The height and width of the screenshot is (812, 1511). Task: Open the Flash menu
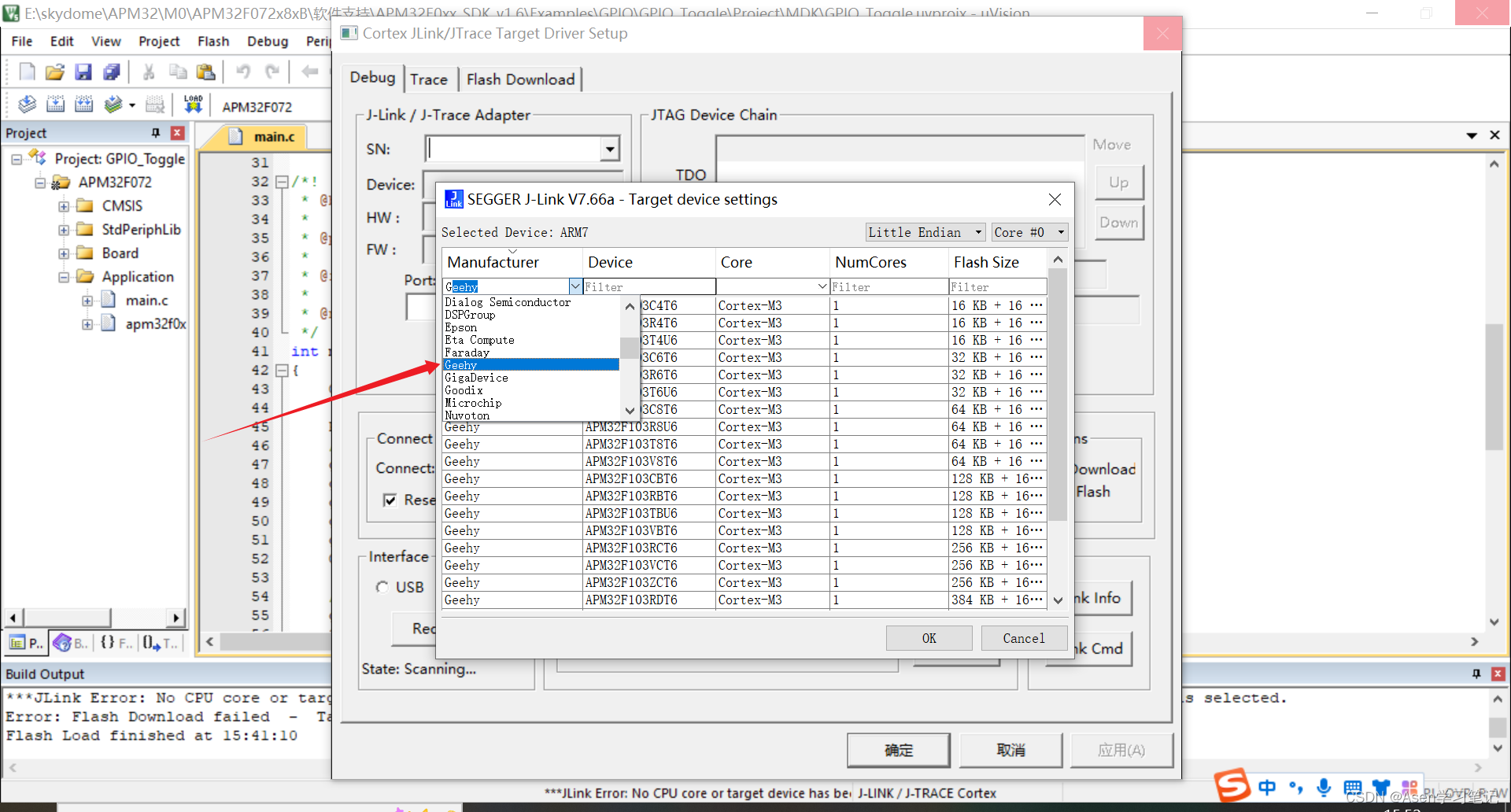click(213, 41)
